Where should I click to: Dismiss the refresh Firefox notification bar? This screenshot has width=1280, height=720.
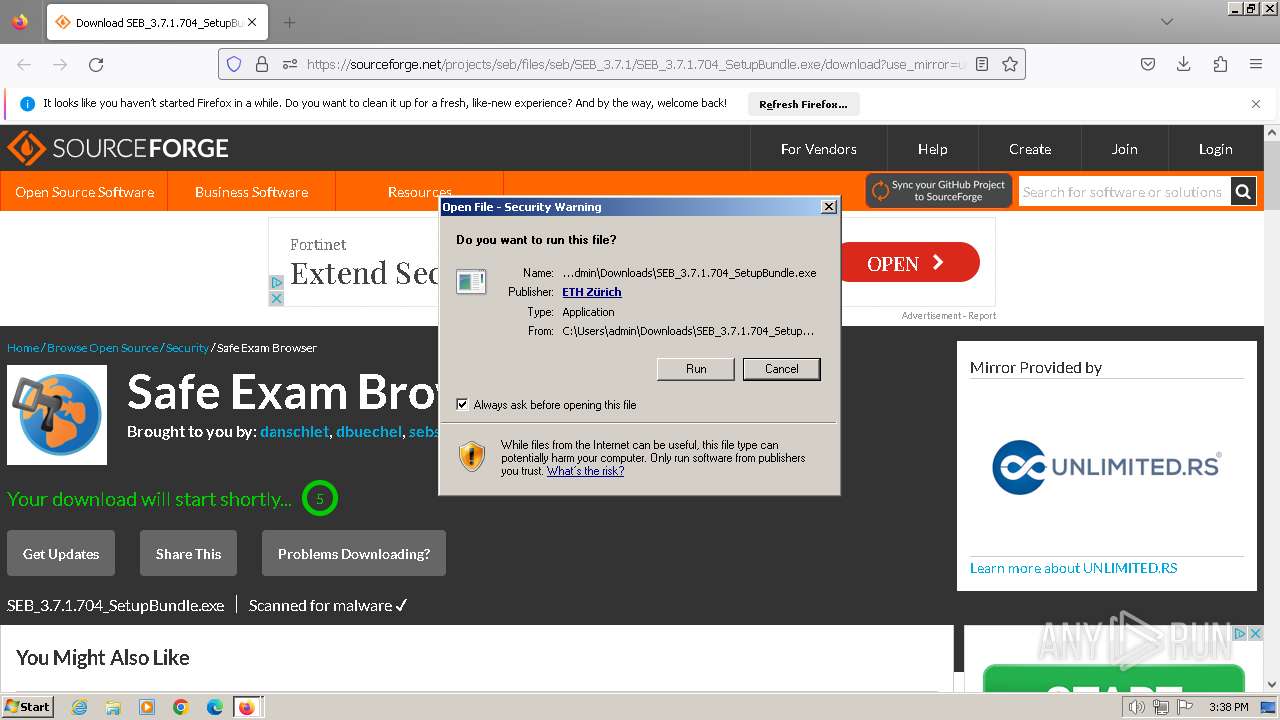click(1256, 104)
